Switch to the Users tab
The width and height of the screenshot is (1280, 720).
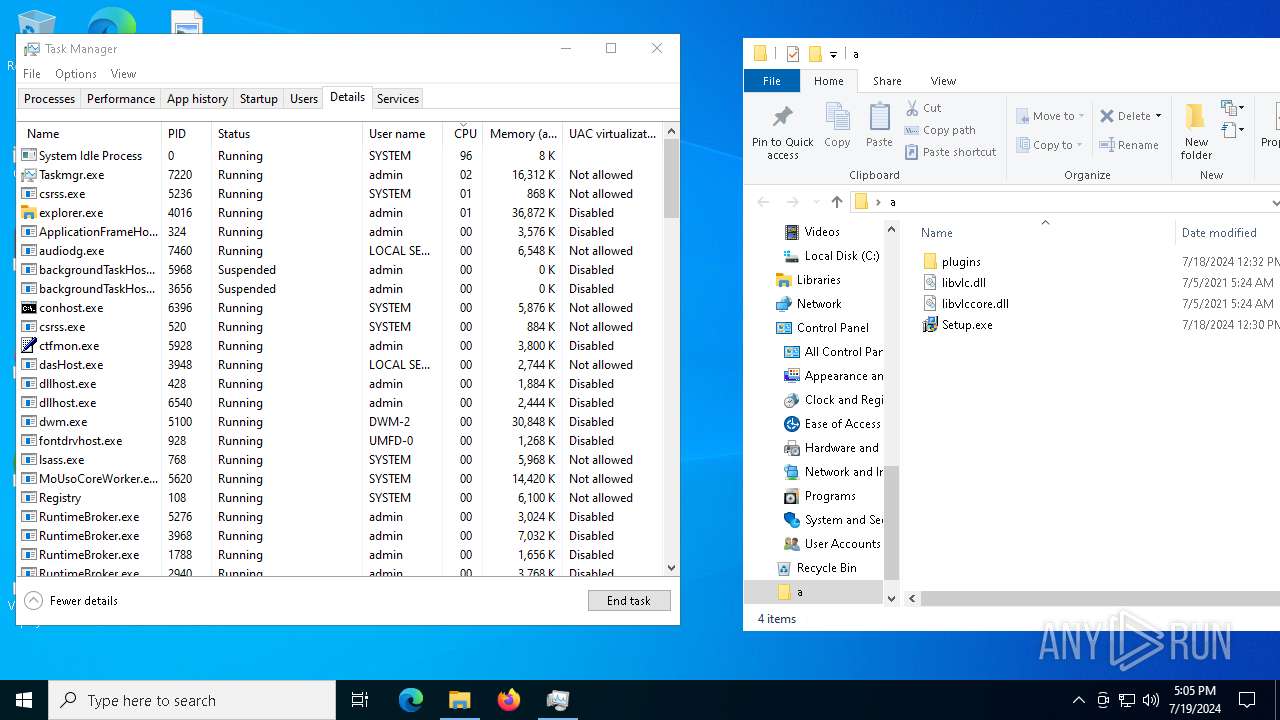pos(304,99)
